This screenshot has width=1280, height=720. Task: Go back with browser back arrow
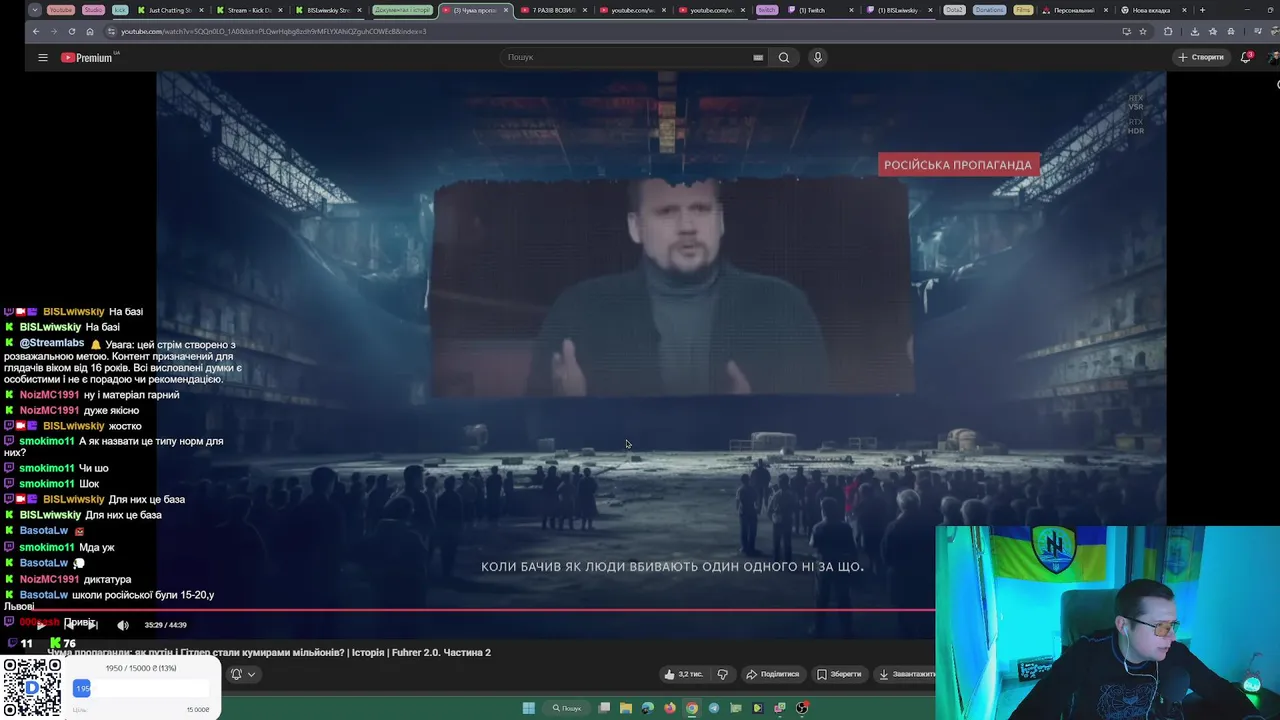[x=36, y=31]
